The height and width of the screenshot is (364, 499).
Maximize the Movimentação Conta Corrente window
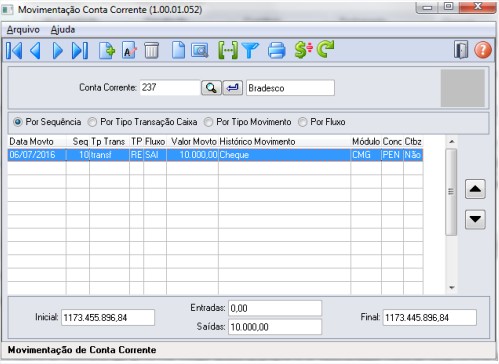[449, 6]
